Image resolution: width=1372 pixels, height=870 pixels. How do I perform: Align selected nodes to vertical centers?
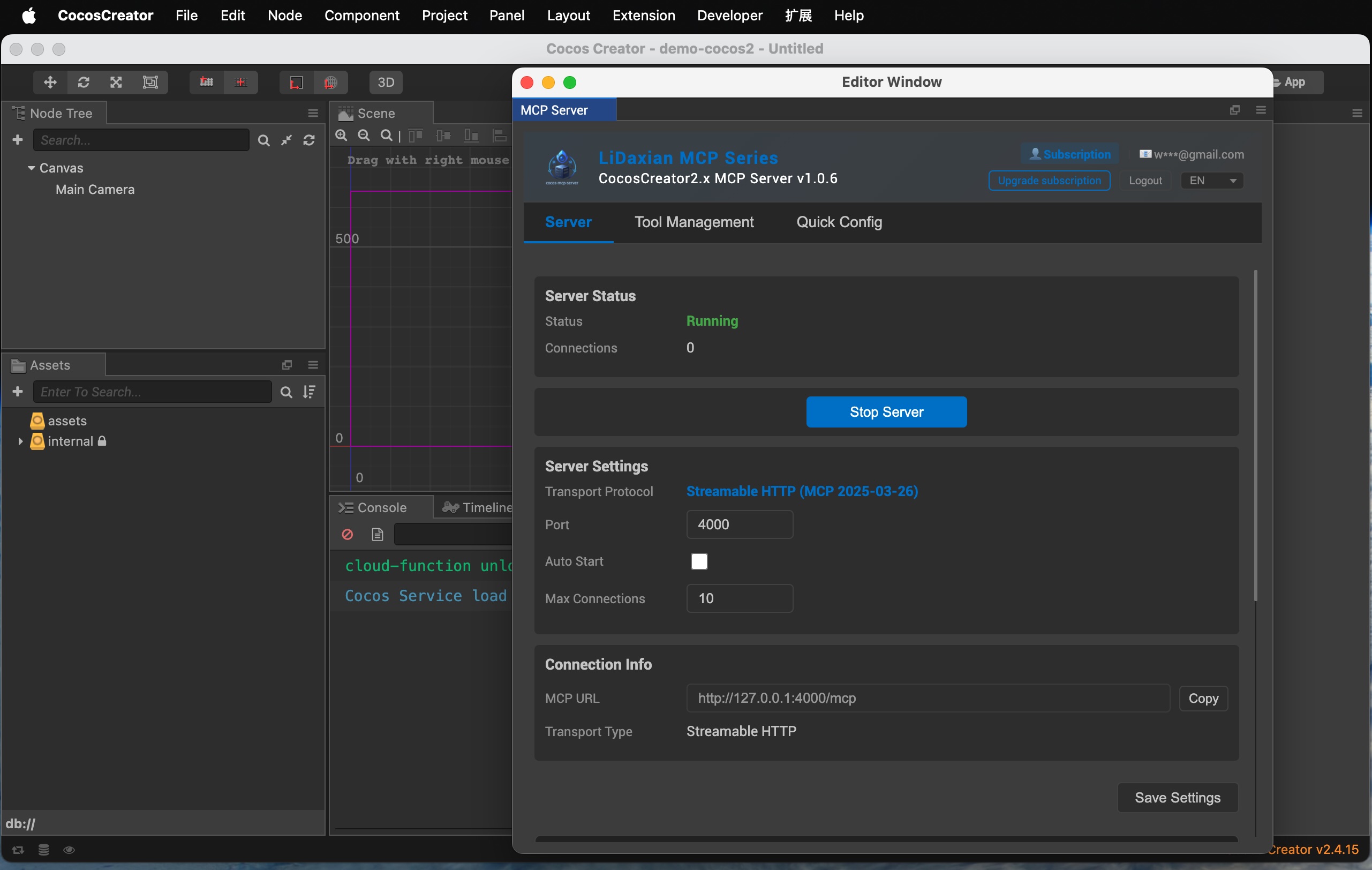tap(443, 135)
